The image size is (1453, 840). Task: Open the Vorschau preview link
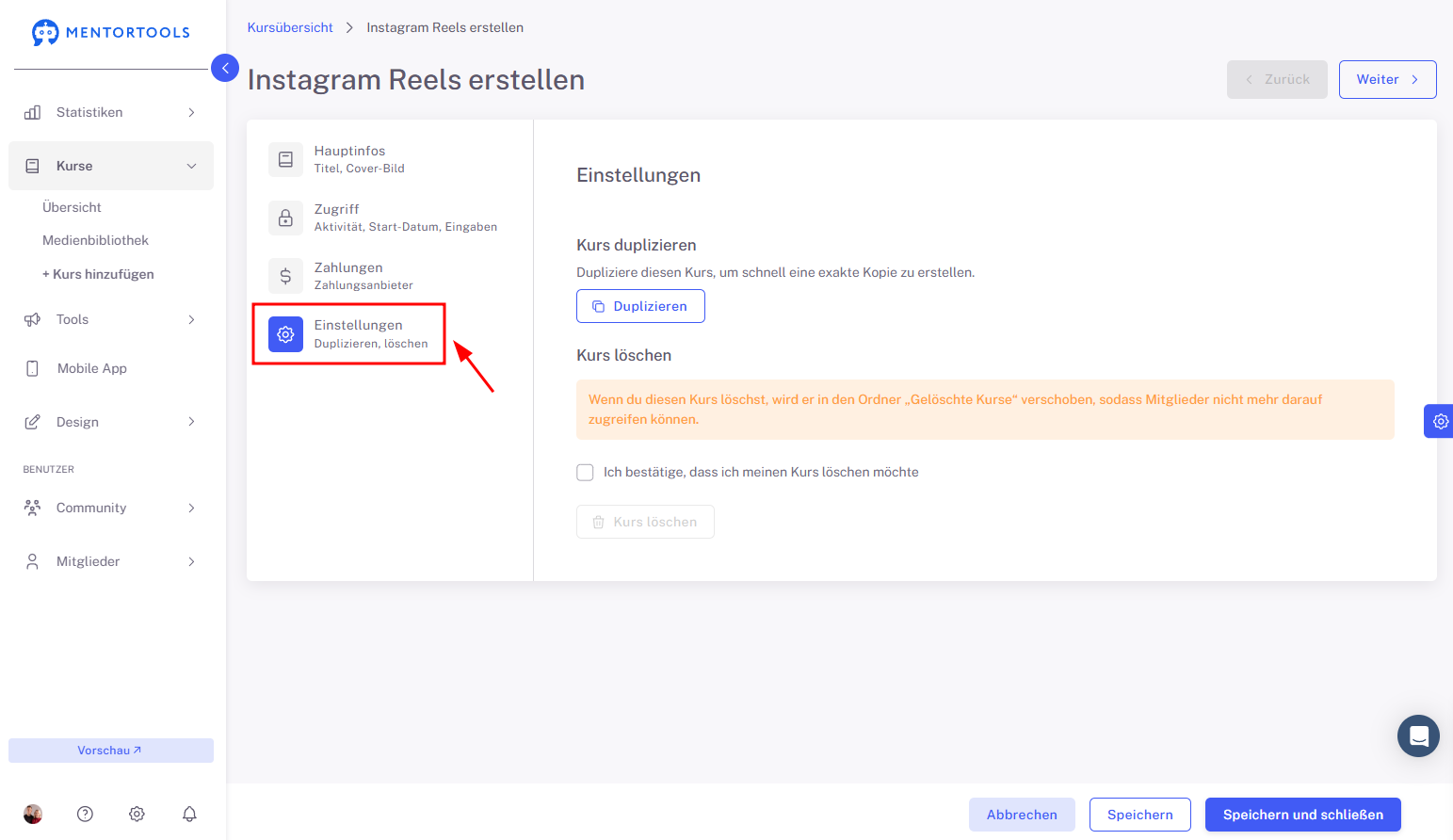coord(111,751)
